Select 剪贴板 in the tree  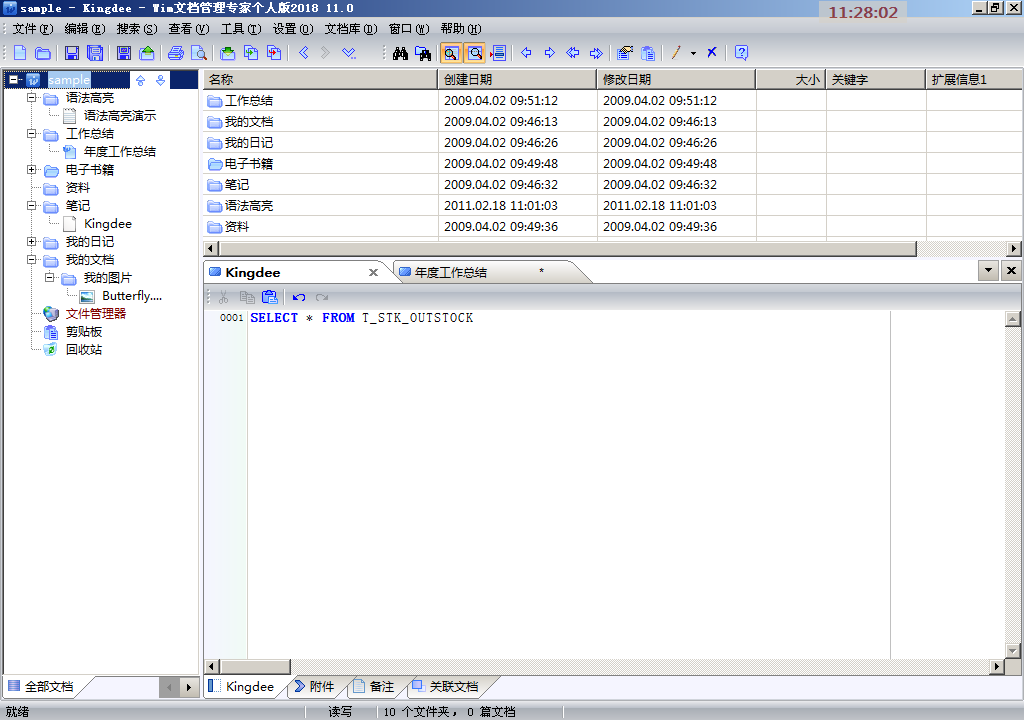pos(84,332)
